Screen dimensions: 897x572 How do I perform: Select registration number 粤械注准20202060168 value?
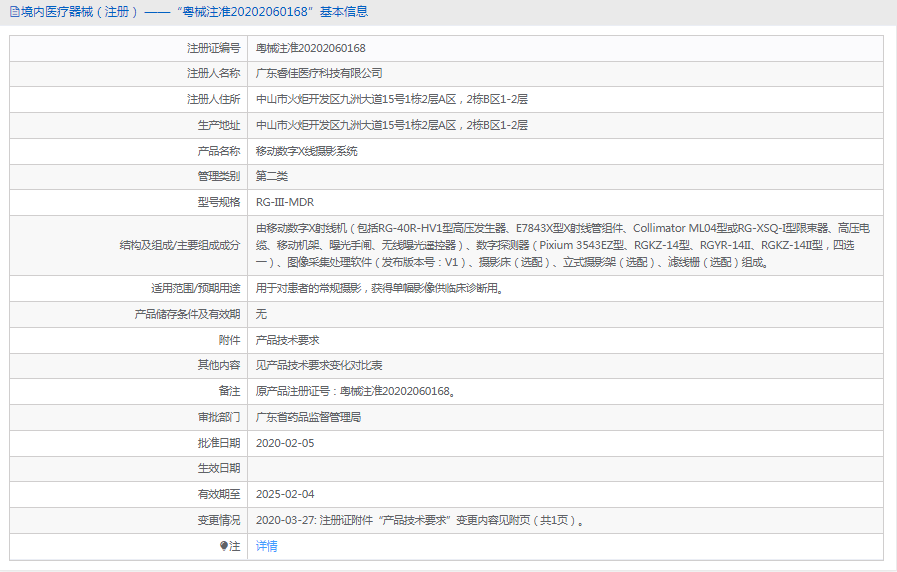point(311,49)
